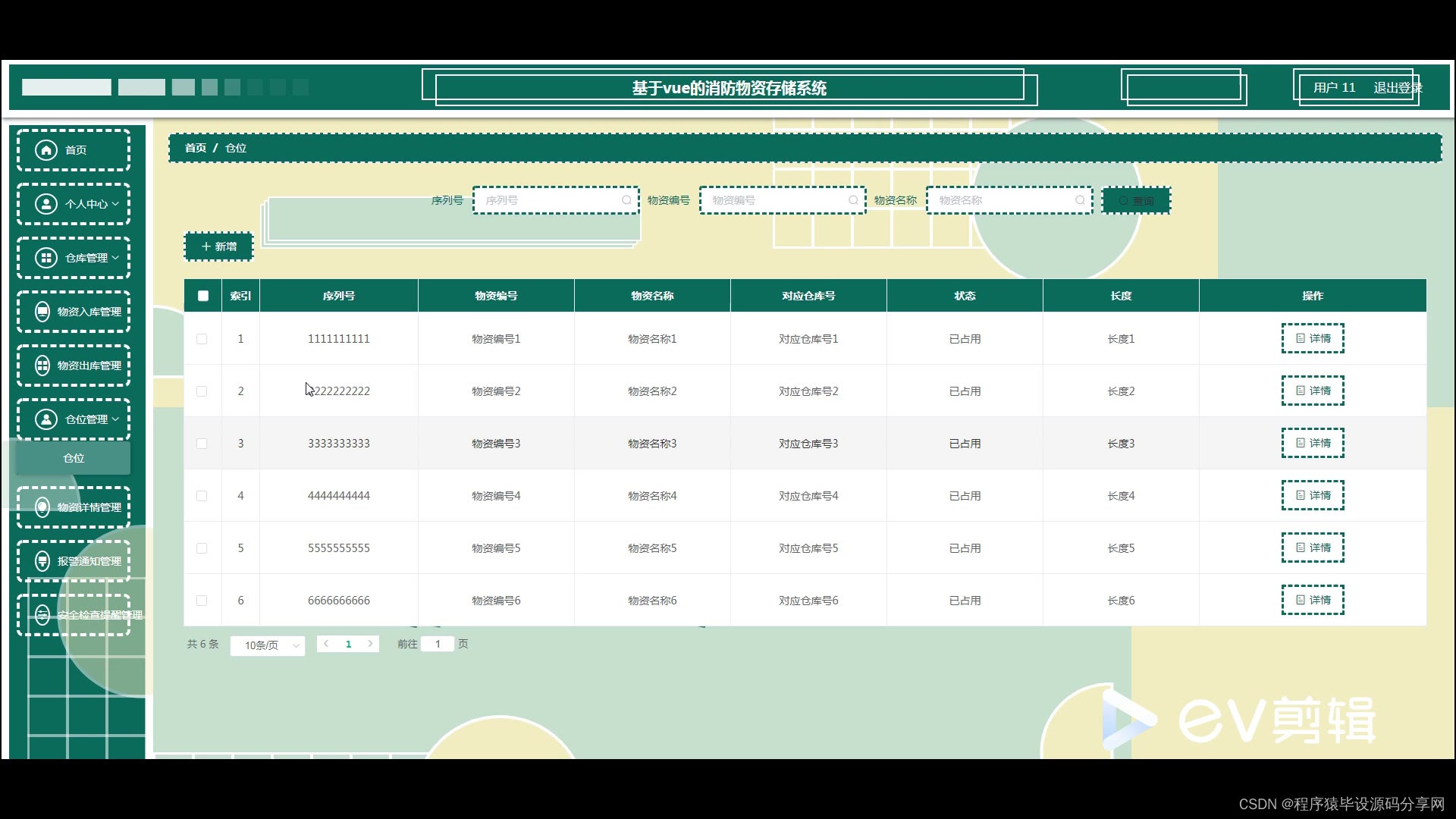Click the 物资出库管理 sidebar icon
1456x819 pixels.
point(42,366)
